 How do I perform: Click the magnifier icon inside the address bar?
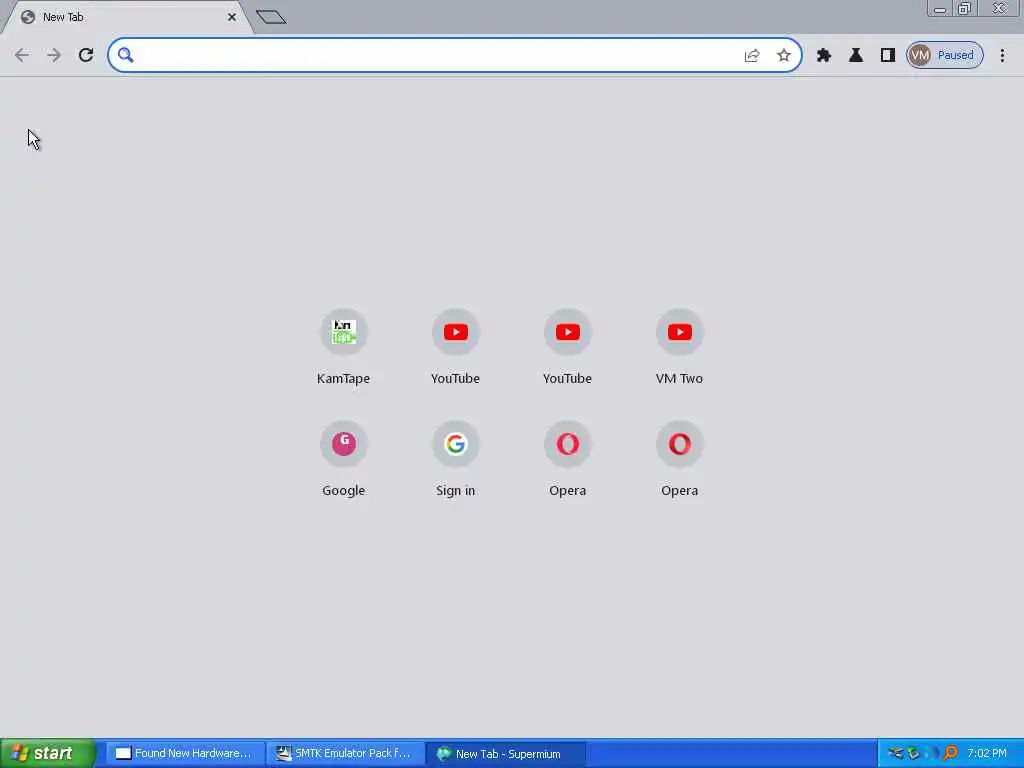tap(125, 55)
